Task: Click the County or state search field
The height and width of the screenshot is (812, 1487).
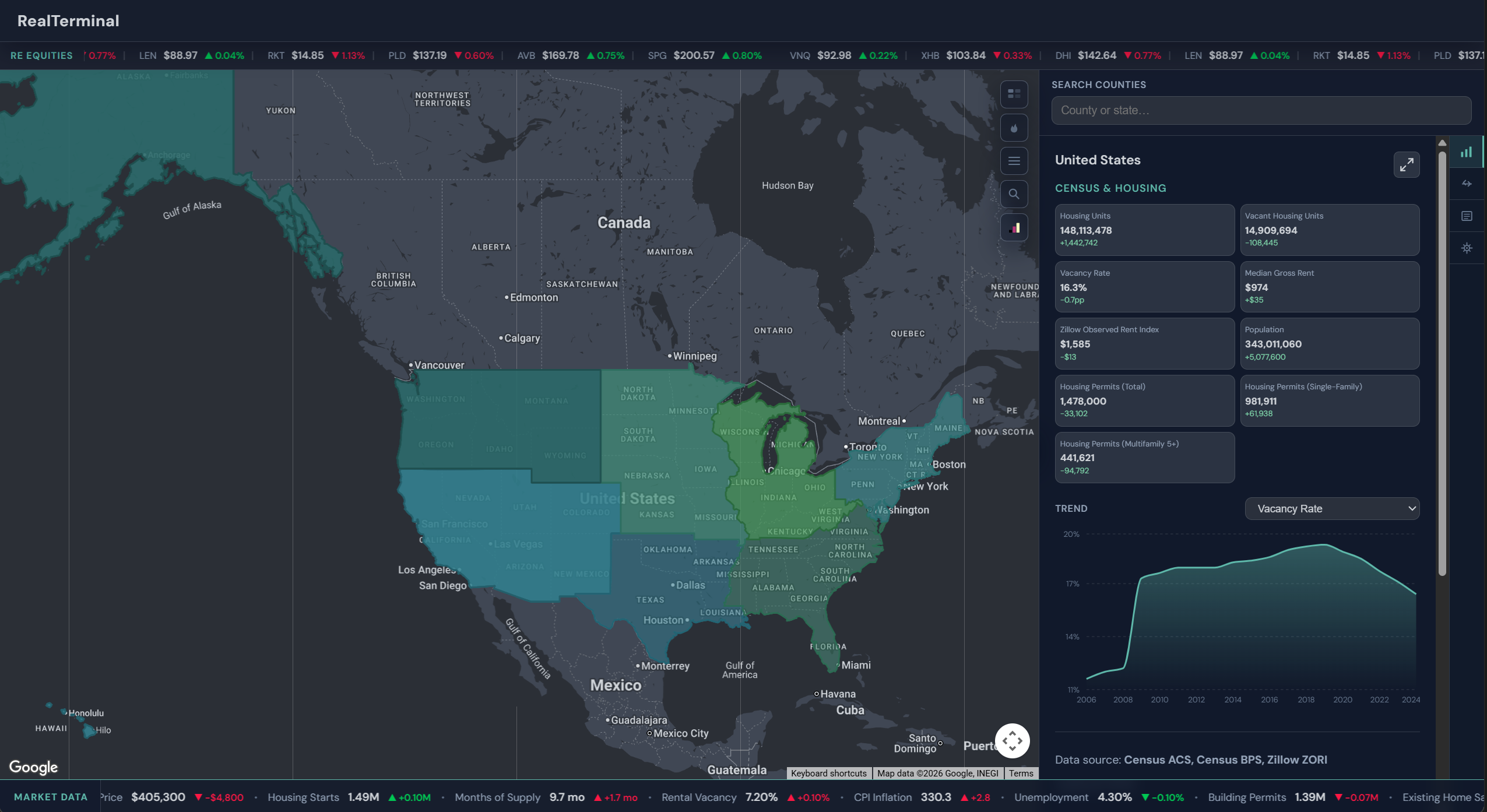Action: coord(1260,110)
